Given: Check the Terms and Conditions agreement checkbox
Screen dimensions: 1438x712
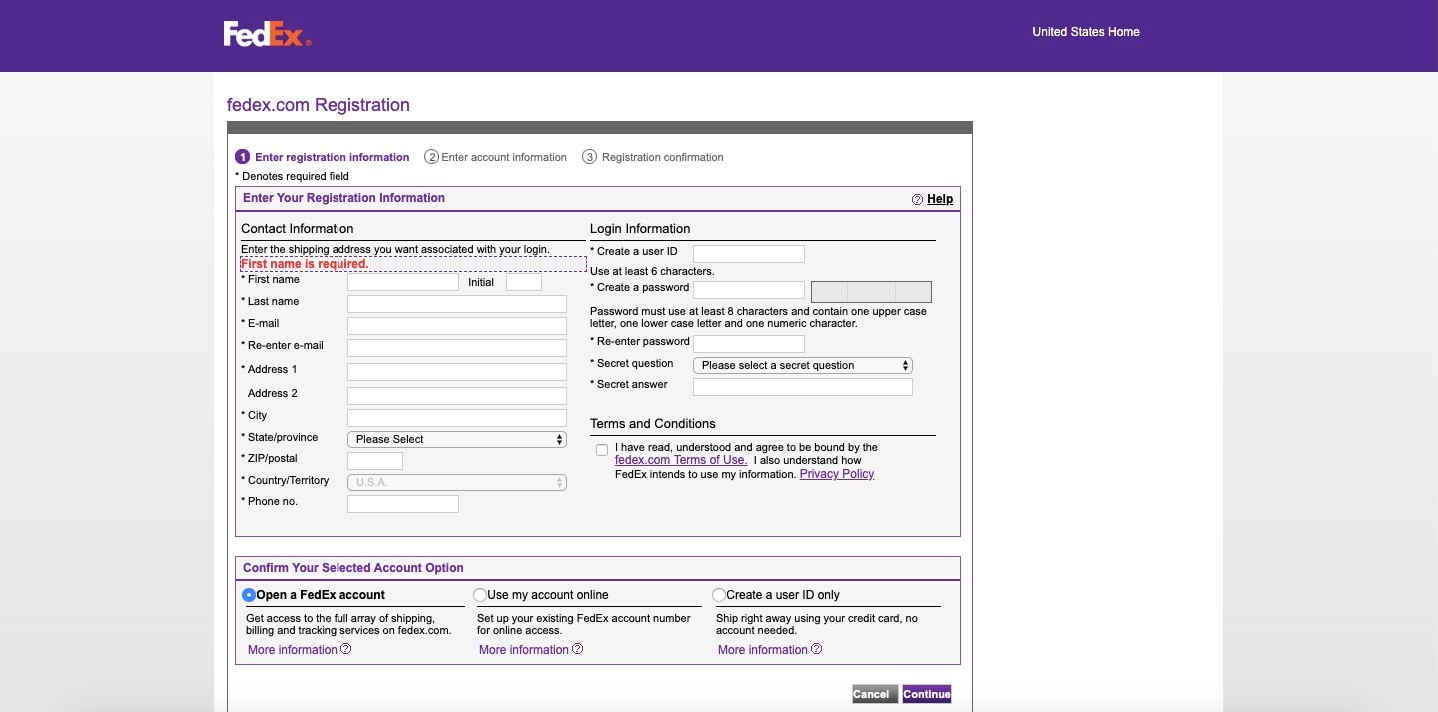Looking at the screenshot, I should (602, 450).
